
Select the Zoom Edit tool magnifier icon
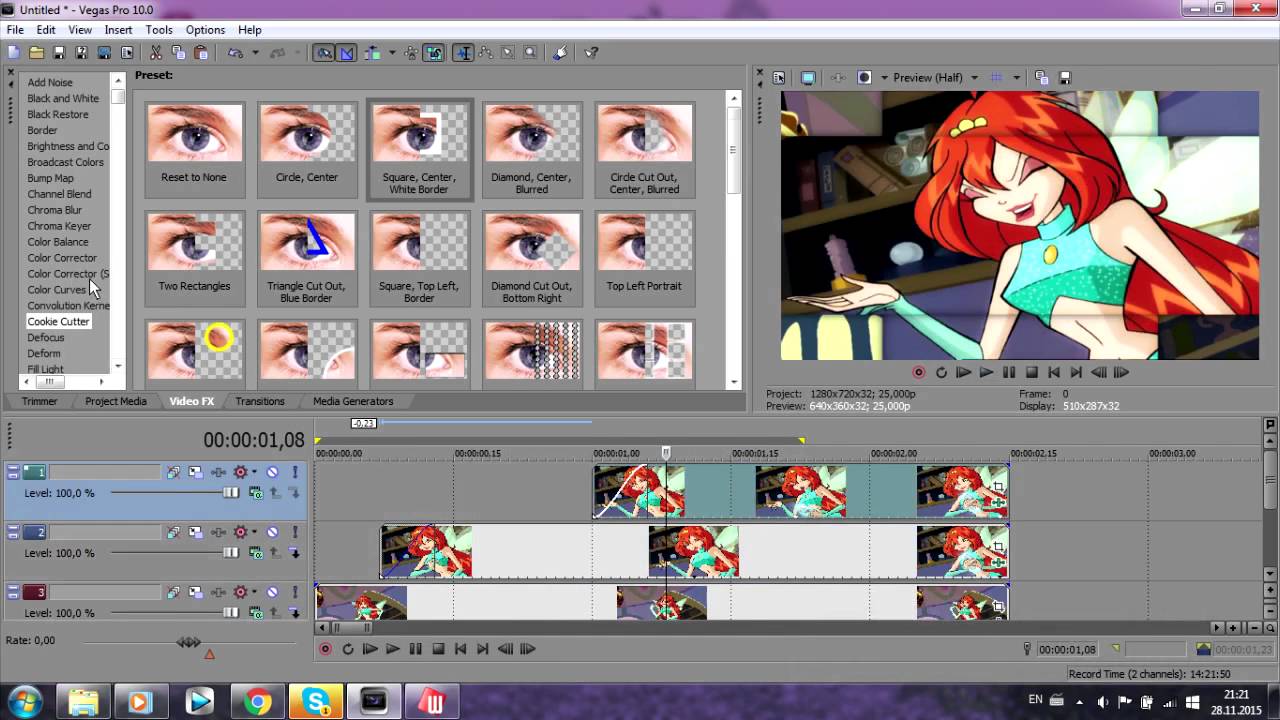530,53
